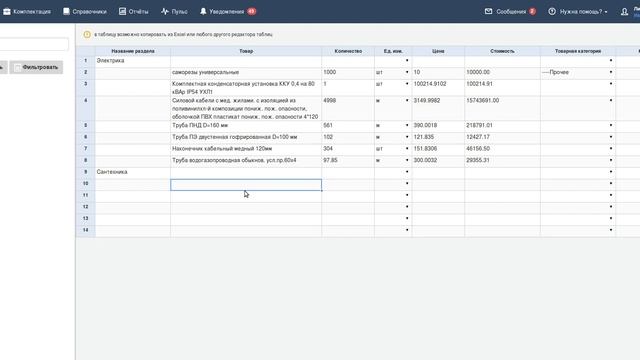
Task: Open Отчёты via its chart icon
Action: coord(122,11)
